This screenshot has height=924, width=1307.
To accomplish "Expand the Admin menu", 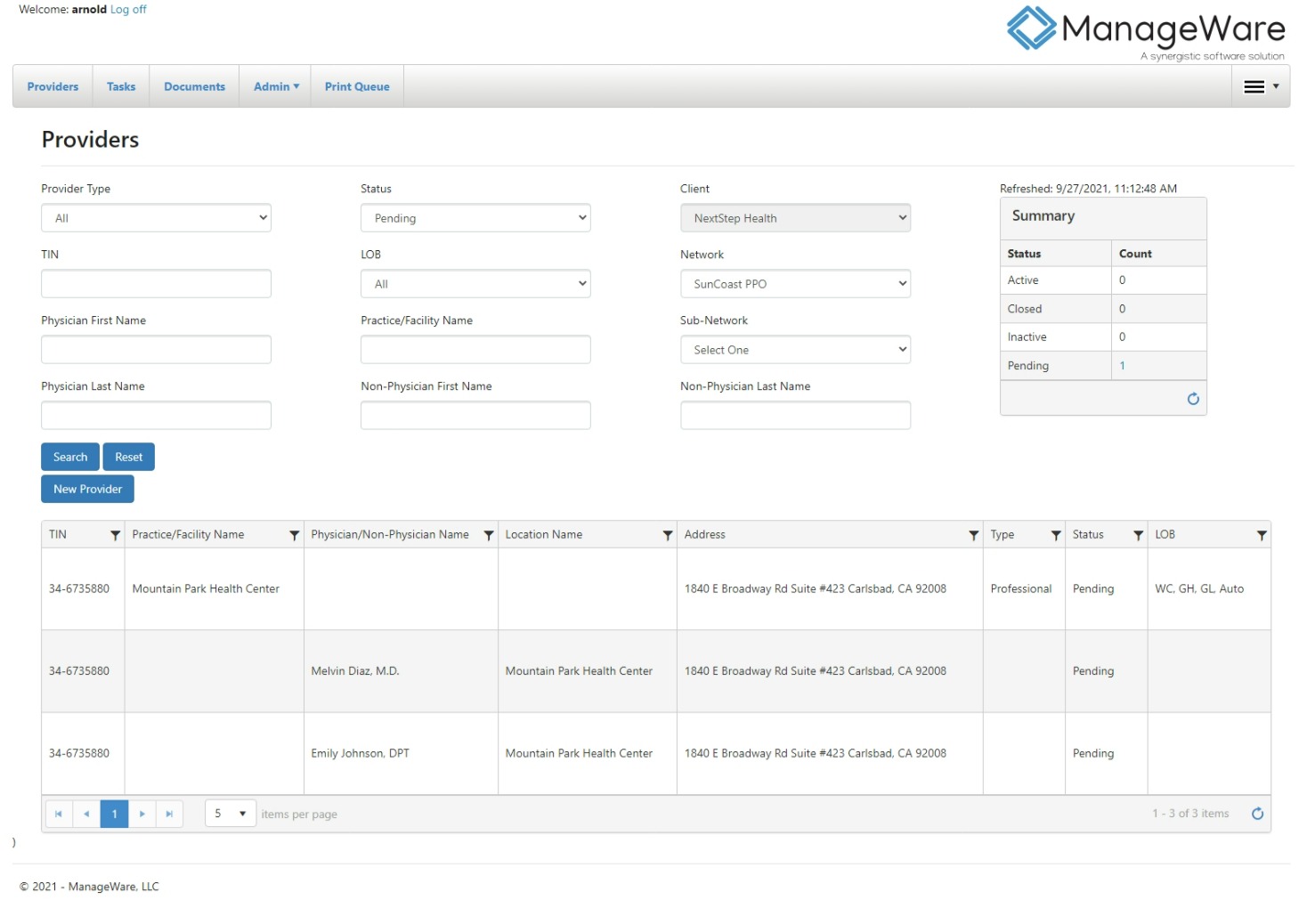I will pyautogui.click(x=276, y=86).
